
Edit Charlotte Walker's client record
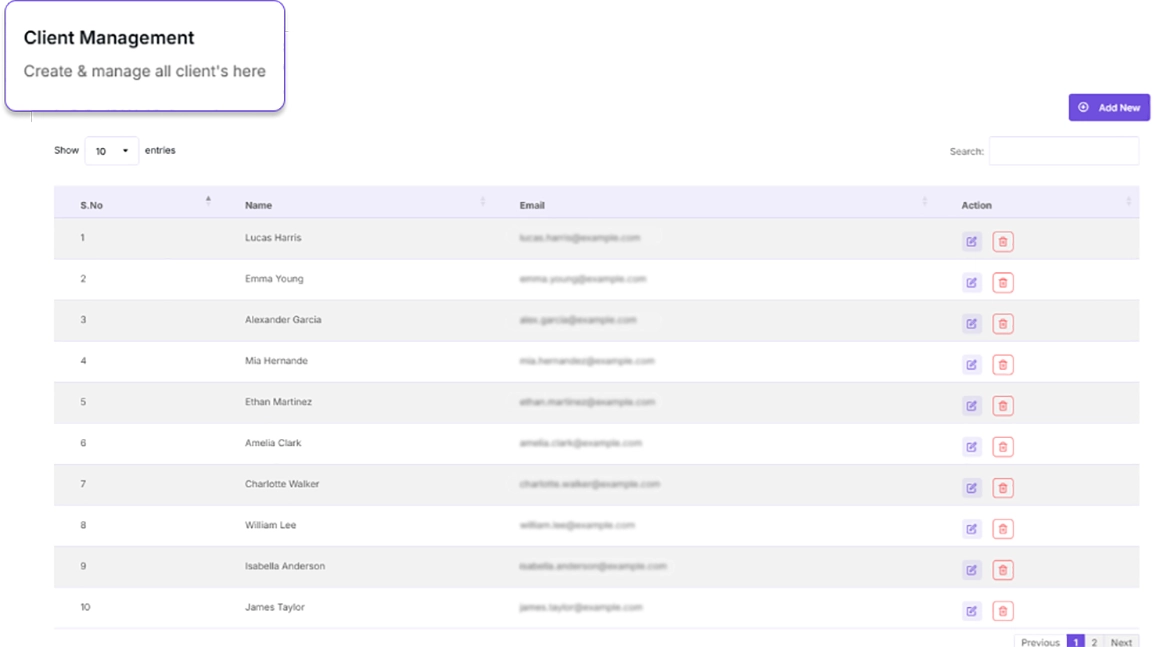pos(971,488)
